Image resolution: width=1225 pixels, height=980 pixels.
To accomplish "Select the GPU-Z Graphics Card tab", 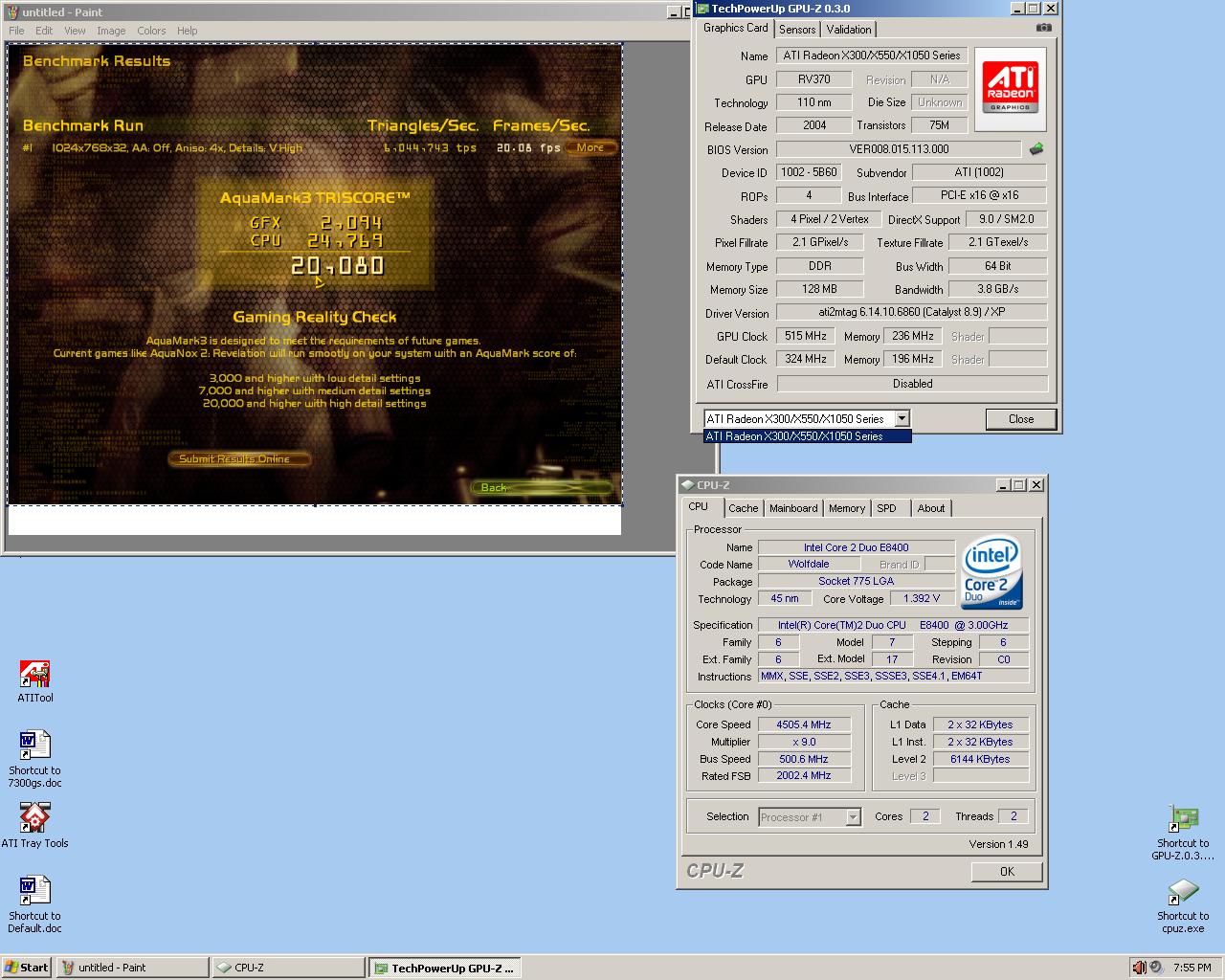I will pos(735,28).
